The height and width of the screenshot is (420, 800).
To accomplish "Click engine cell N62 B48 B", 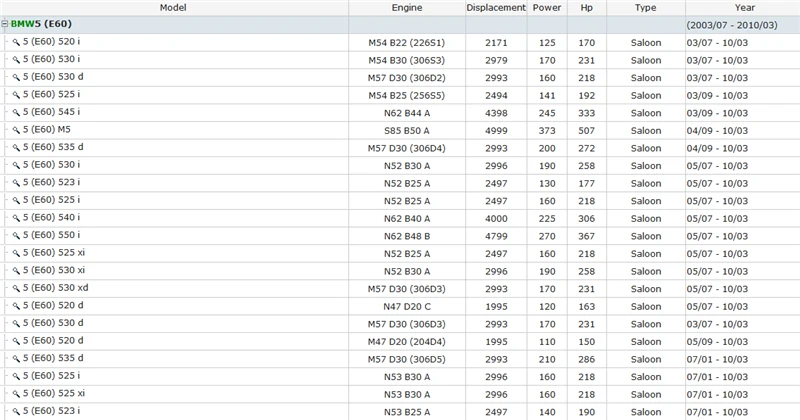I will [x=407, y=236].
